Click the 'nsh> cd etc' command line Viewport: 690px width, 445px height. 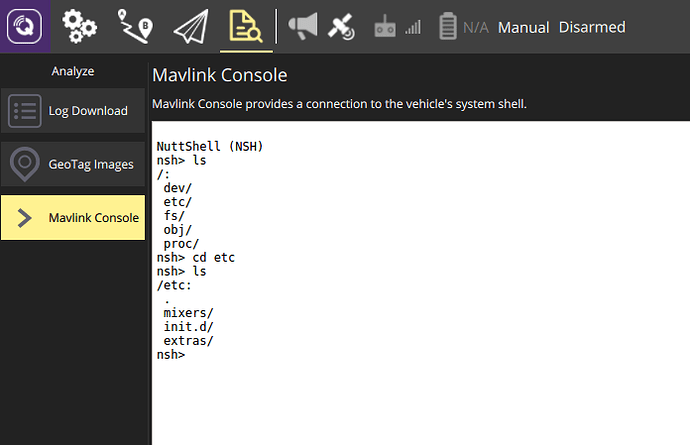click(x=196, y=257)
